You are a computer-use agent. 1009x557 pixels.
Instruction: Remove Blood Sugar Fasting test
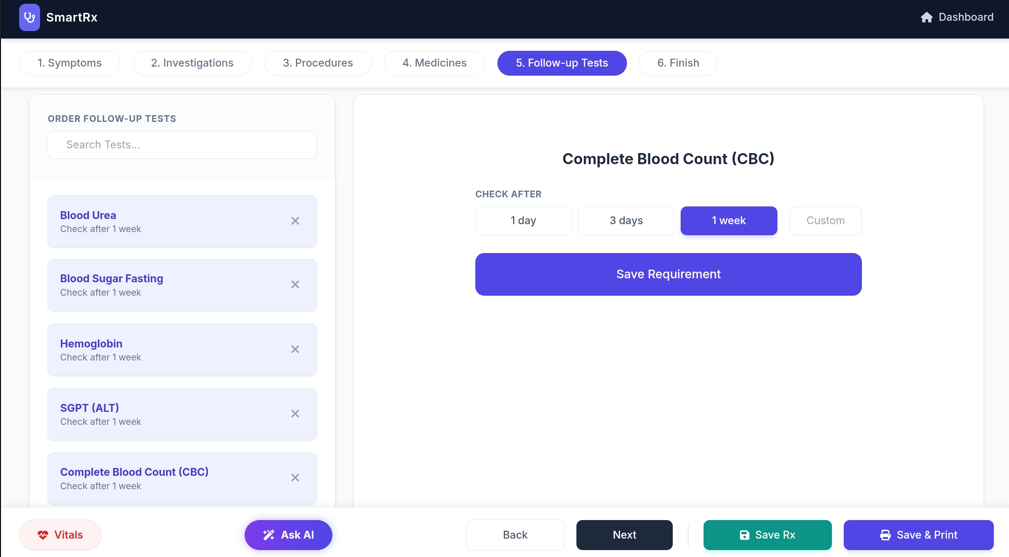tap(295, 285)
